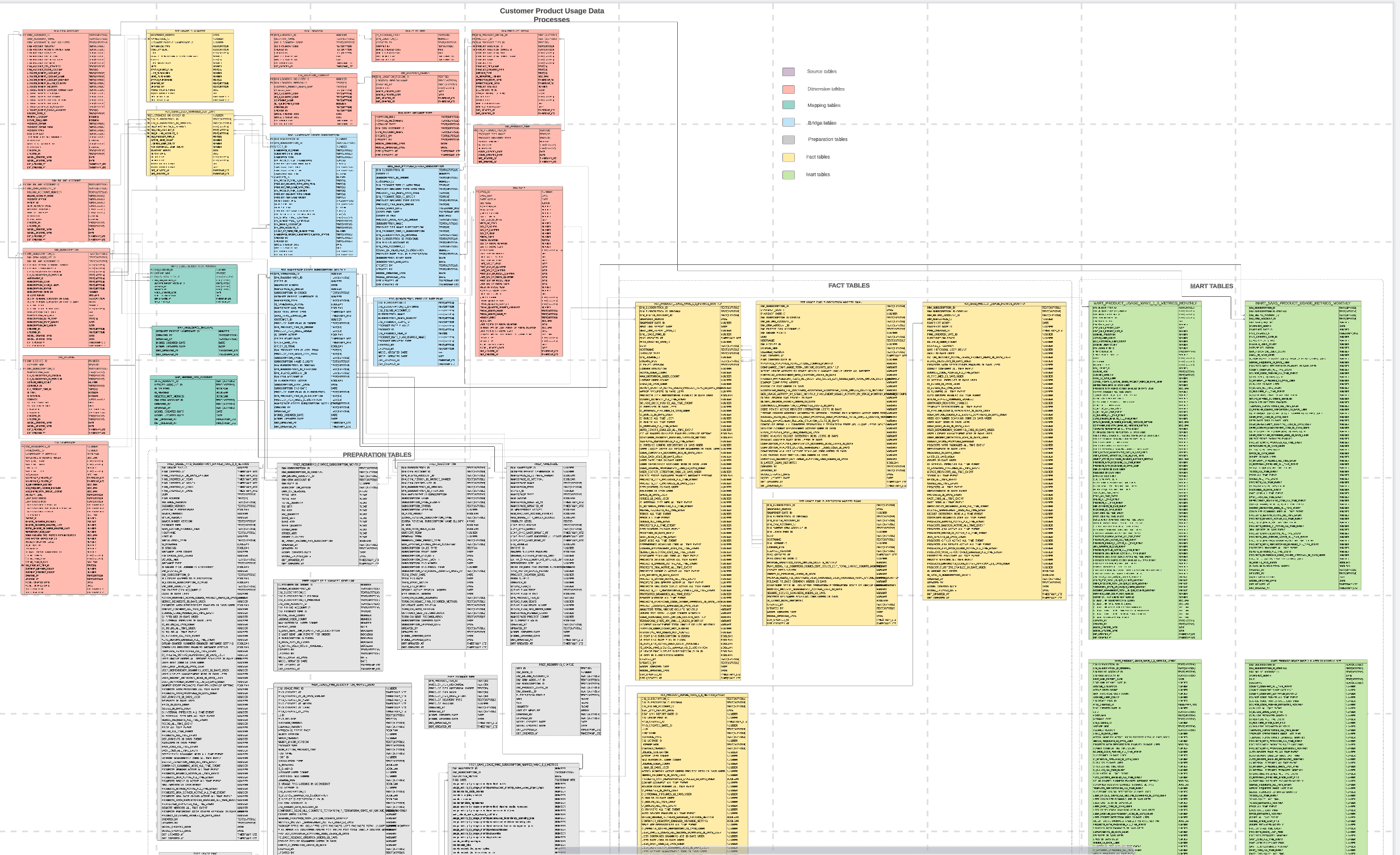Select the 'Mapping tables' legend label
Viewport: 1400px width, 855px height.
pyautogui.click(x=823, y=105)
